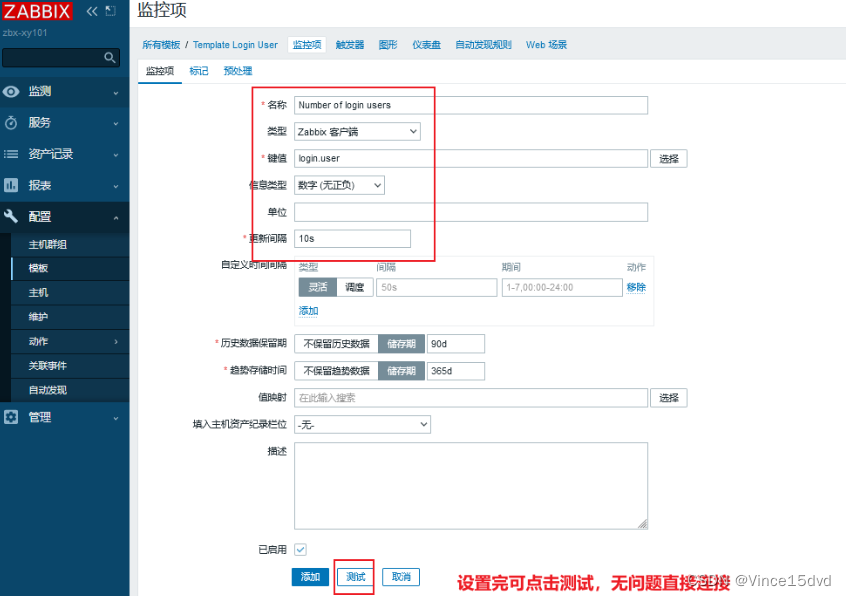Select the 灵活 interval type toggle

(x=318, y=287)
